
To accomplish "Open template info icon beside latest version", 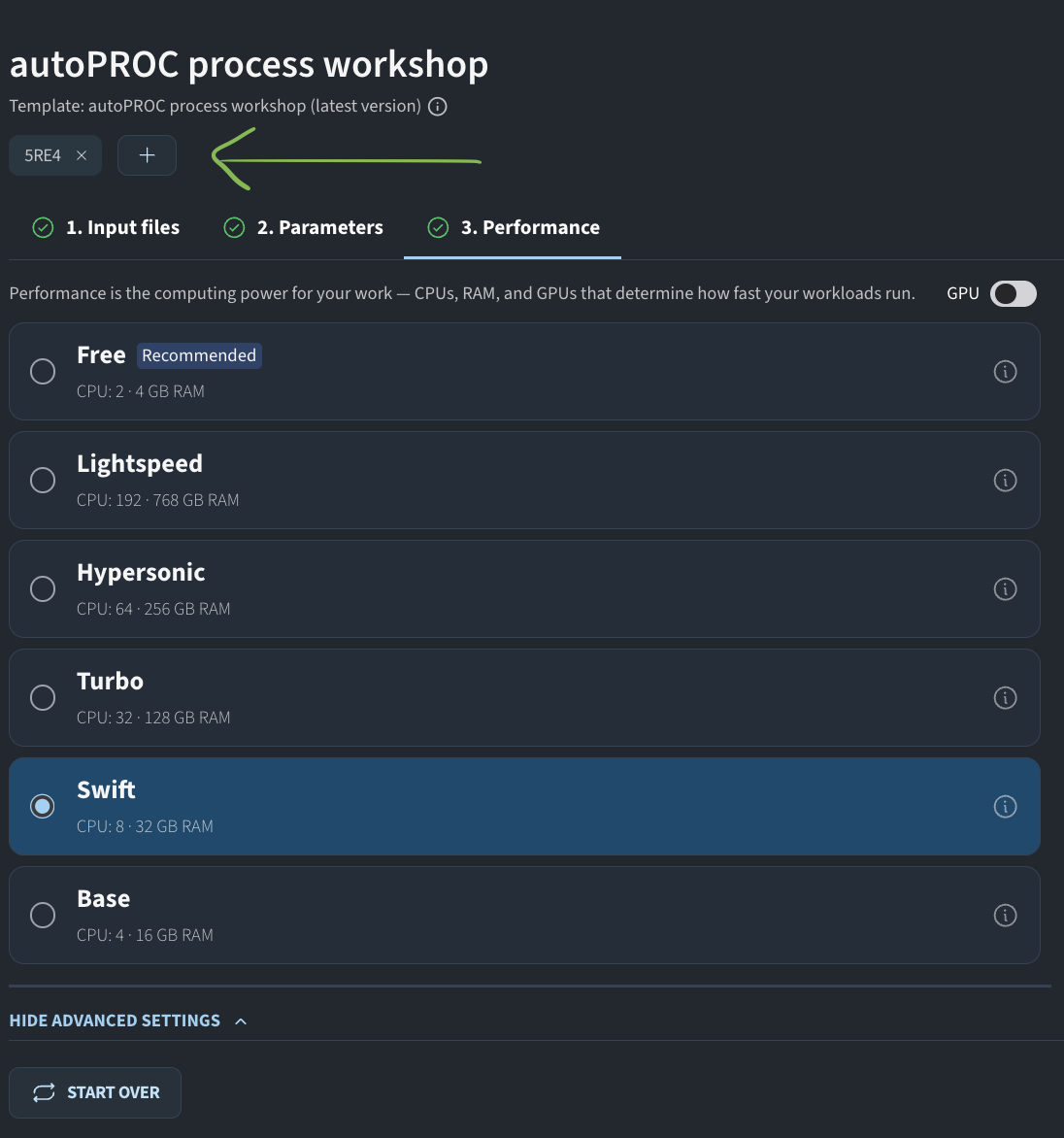I will (437, 107).
